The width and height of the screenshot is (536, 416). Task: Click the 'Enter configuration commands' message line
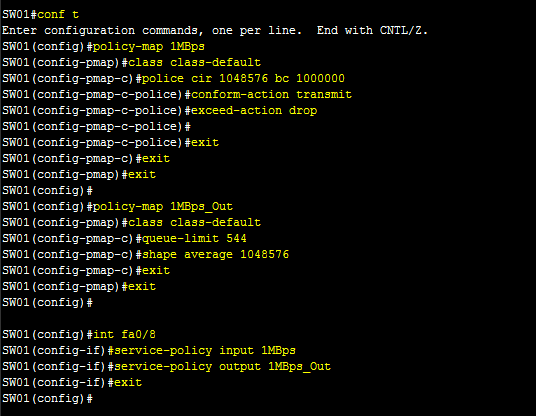215,30
